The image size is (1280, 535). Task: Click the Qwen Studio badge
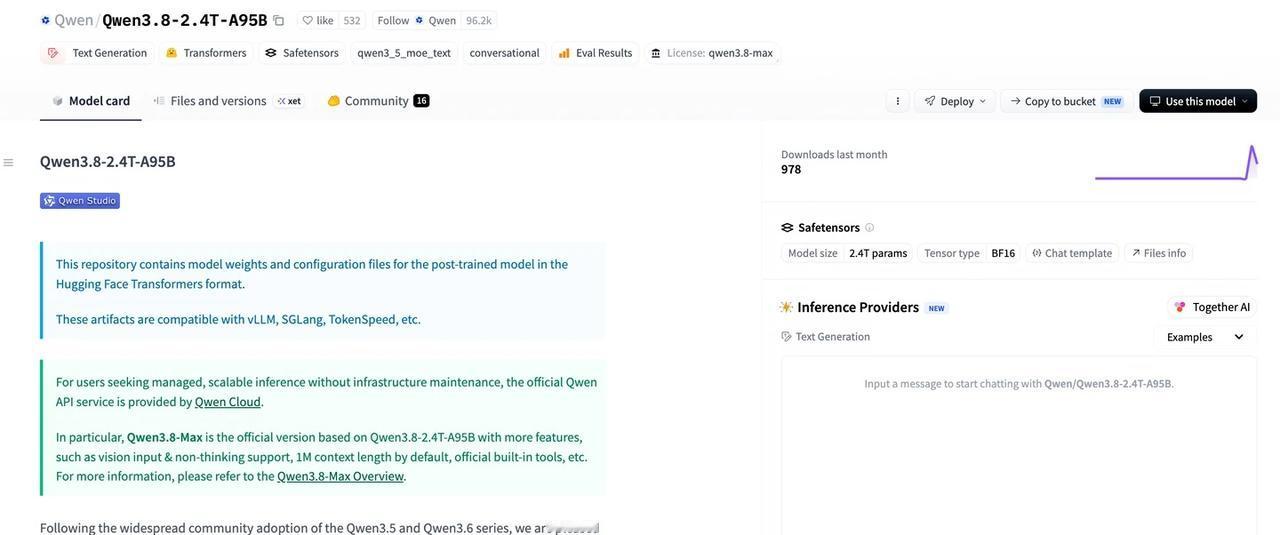(x=80, y=201)
